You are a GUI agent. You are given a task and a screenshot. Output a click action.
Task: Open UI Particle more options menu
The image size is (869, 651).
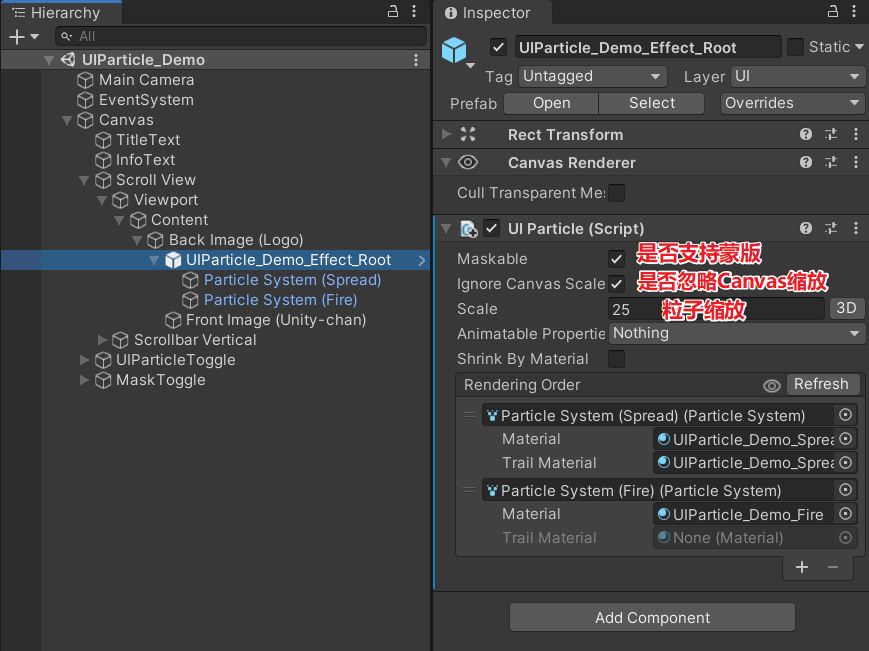coord(856,228)
